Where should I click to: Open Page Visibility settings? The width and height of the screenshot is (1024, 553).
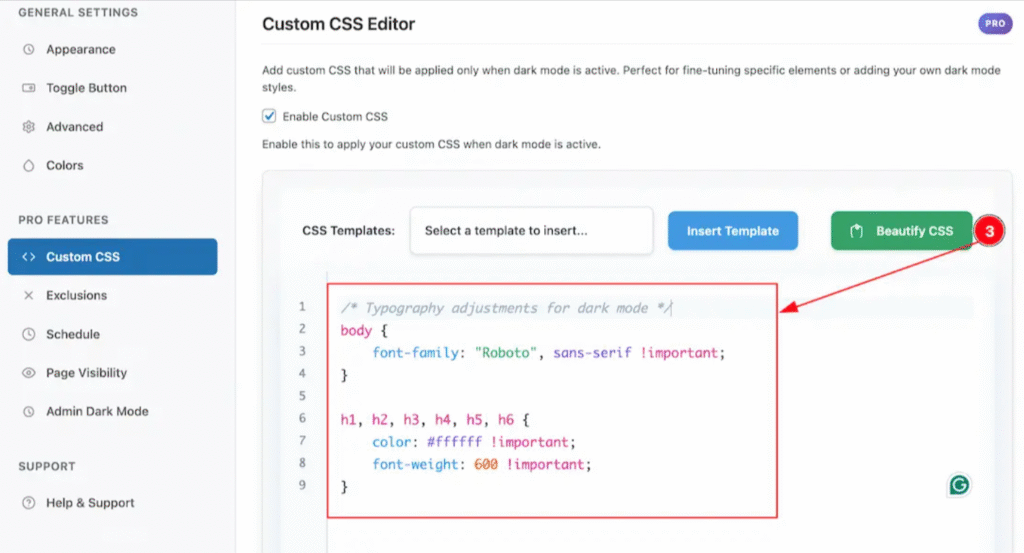(x=86, y=373)
